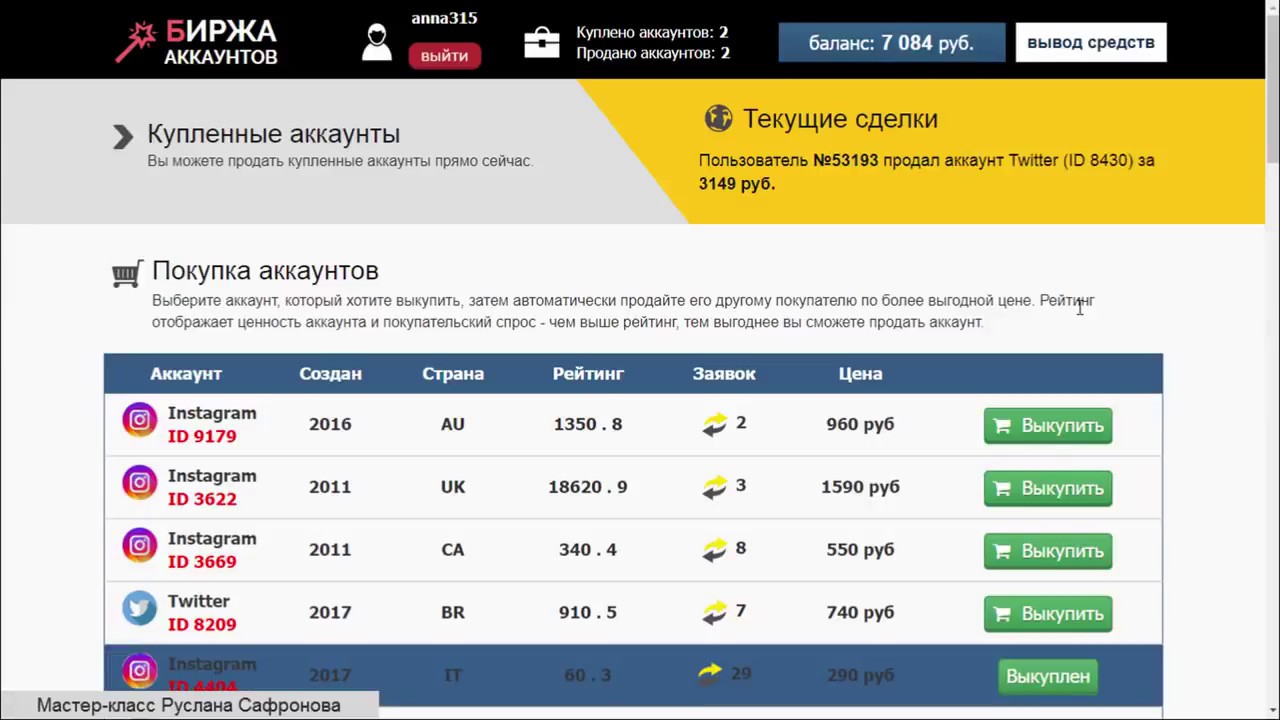Buy out Instagram ID 3622 account
Viewport: 1280px width, 720px height.
[x=1047, y=489]
